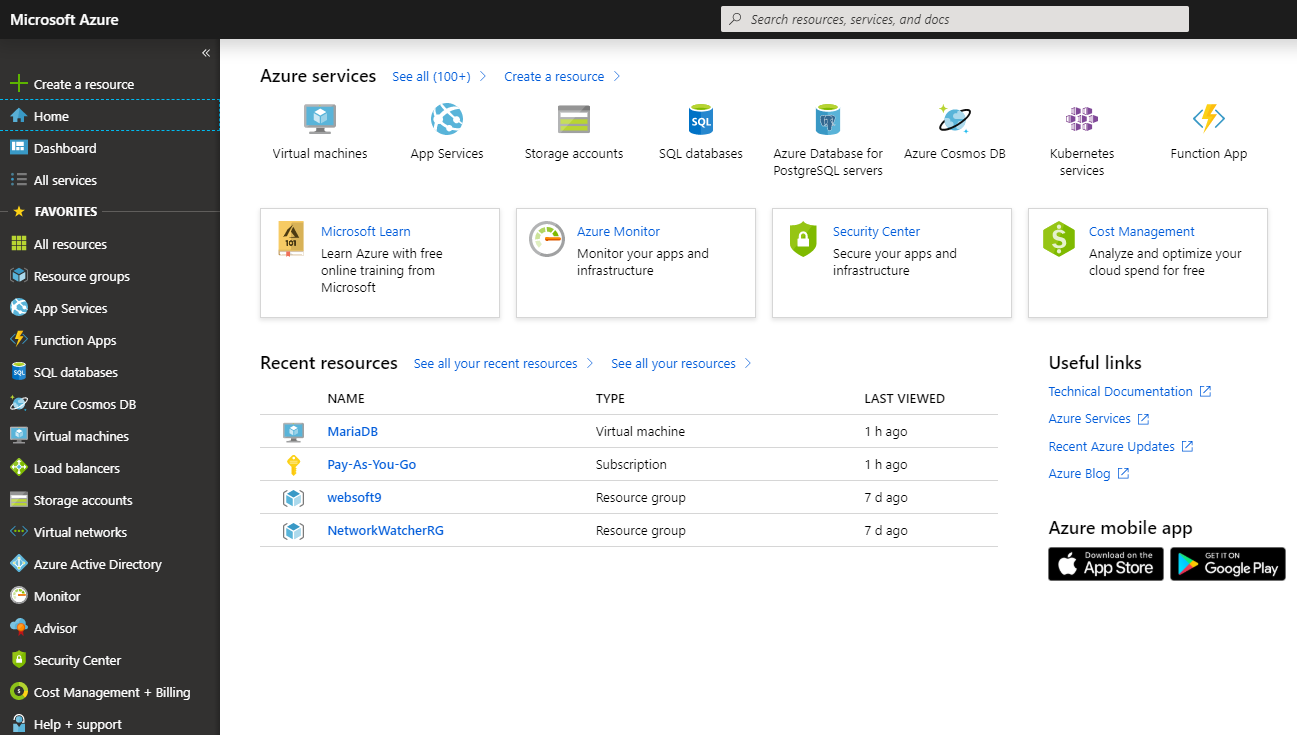Open the MariaDB virtual machine resource
Screen dimensions: 1297x735
pyautogui.click(x=353, y=432)
